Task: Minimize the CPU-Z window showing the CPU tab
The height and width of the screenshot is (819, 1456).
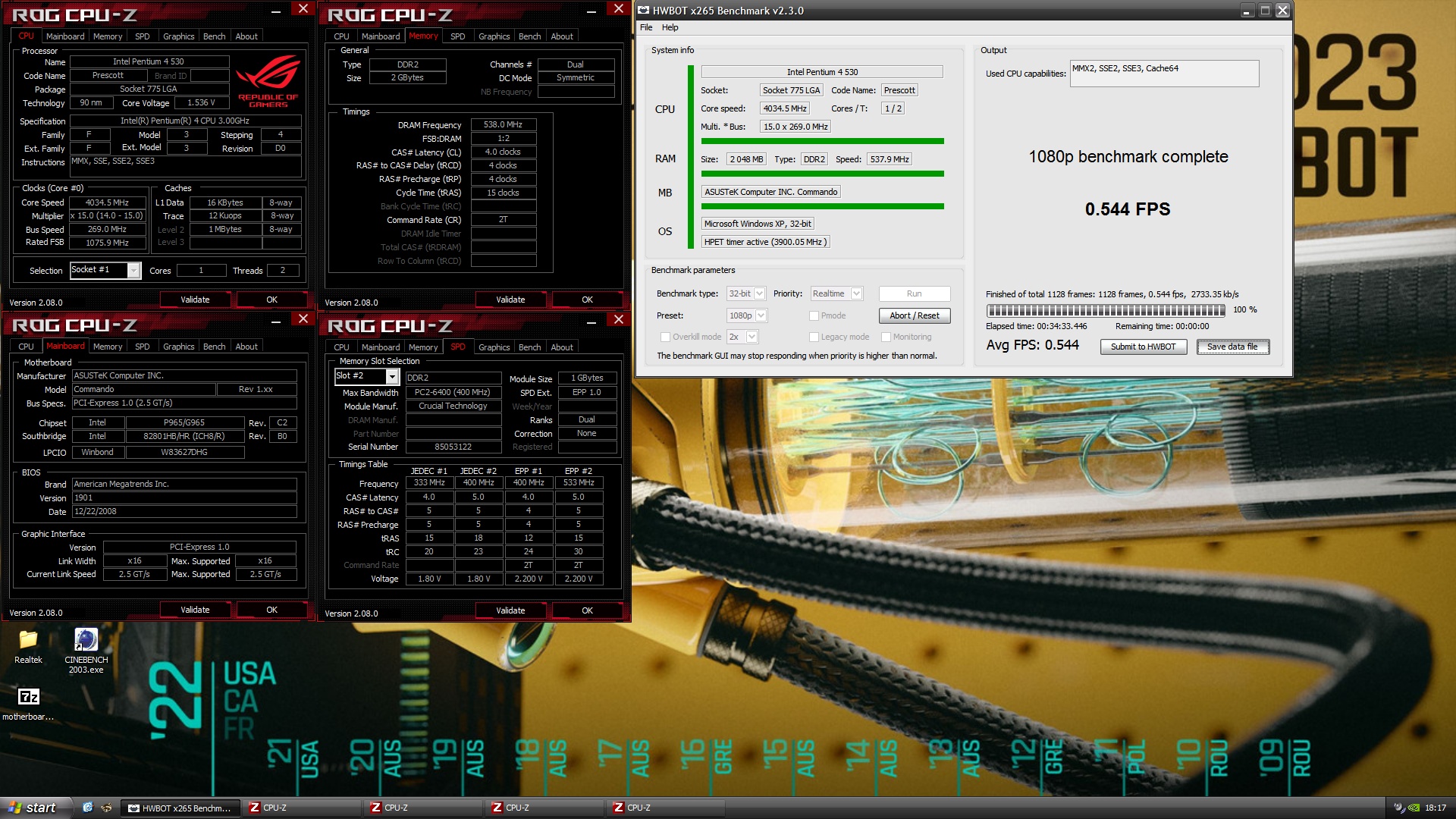Action: pos(276,10)
